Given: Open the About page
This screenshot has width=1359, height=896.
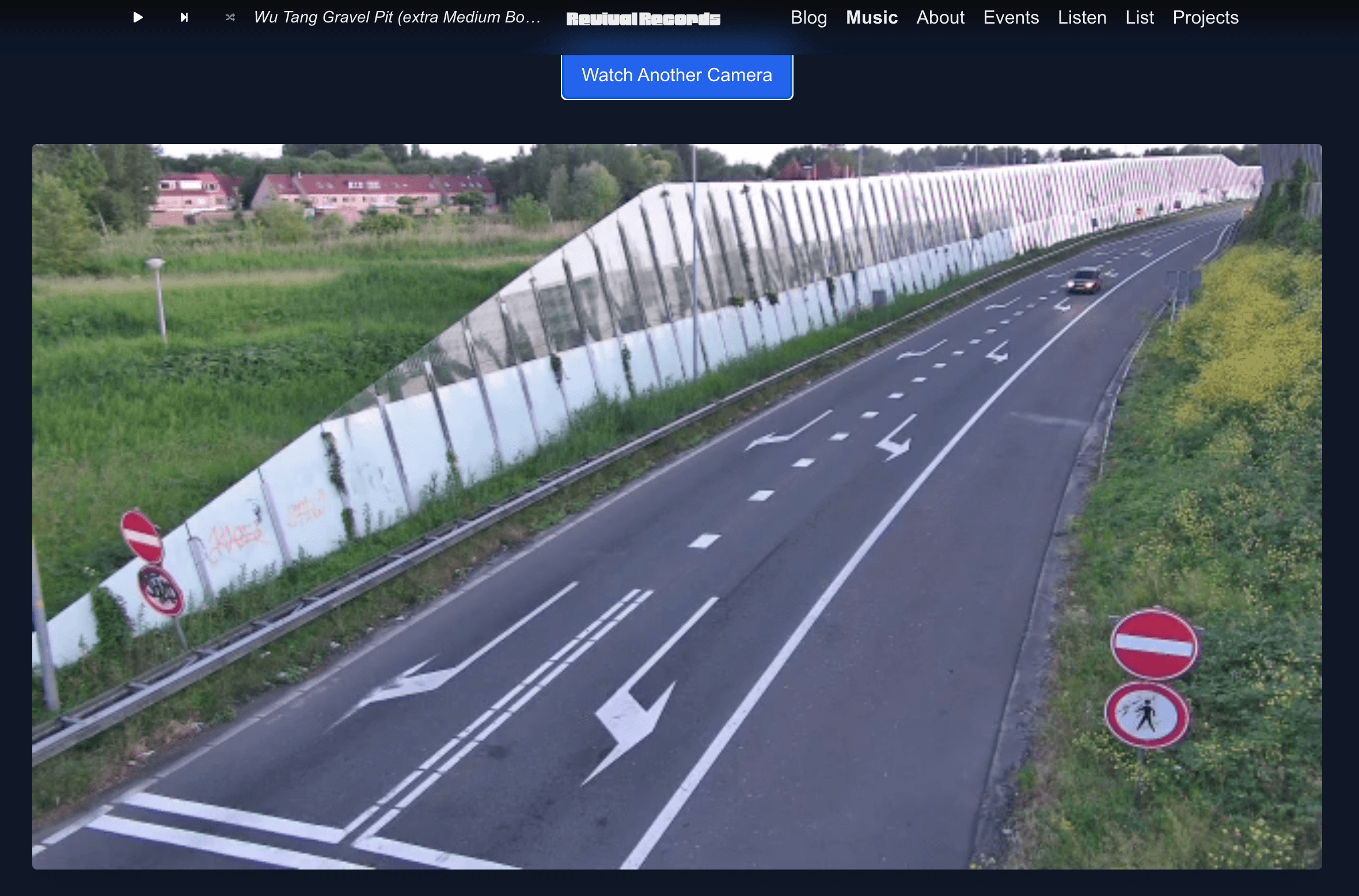Looking at the screenshot, I should pyautogui.click(x=940, y=17).
